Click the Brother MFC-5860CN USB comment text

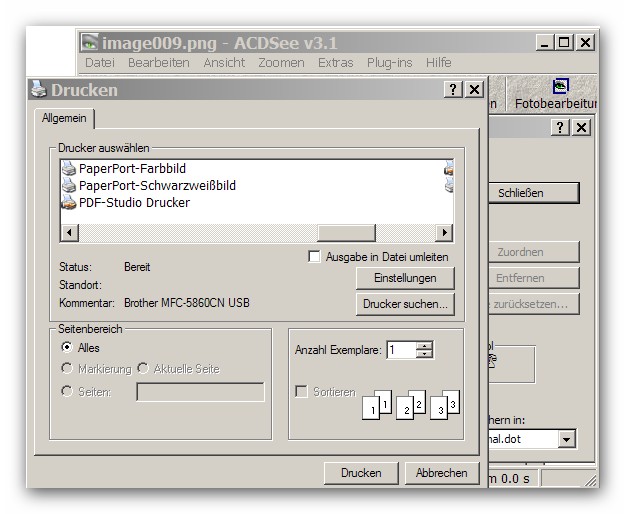coord(187,303)
